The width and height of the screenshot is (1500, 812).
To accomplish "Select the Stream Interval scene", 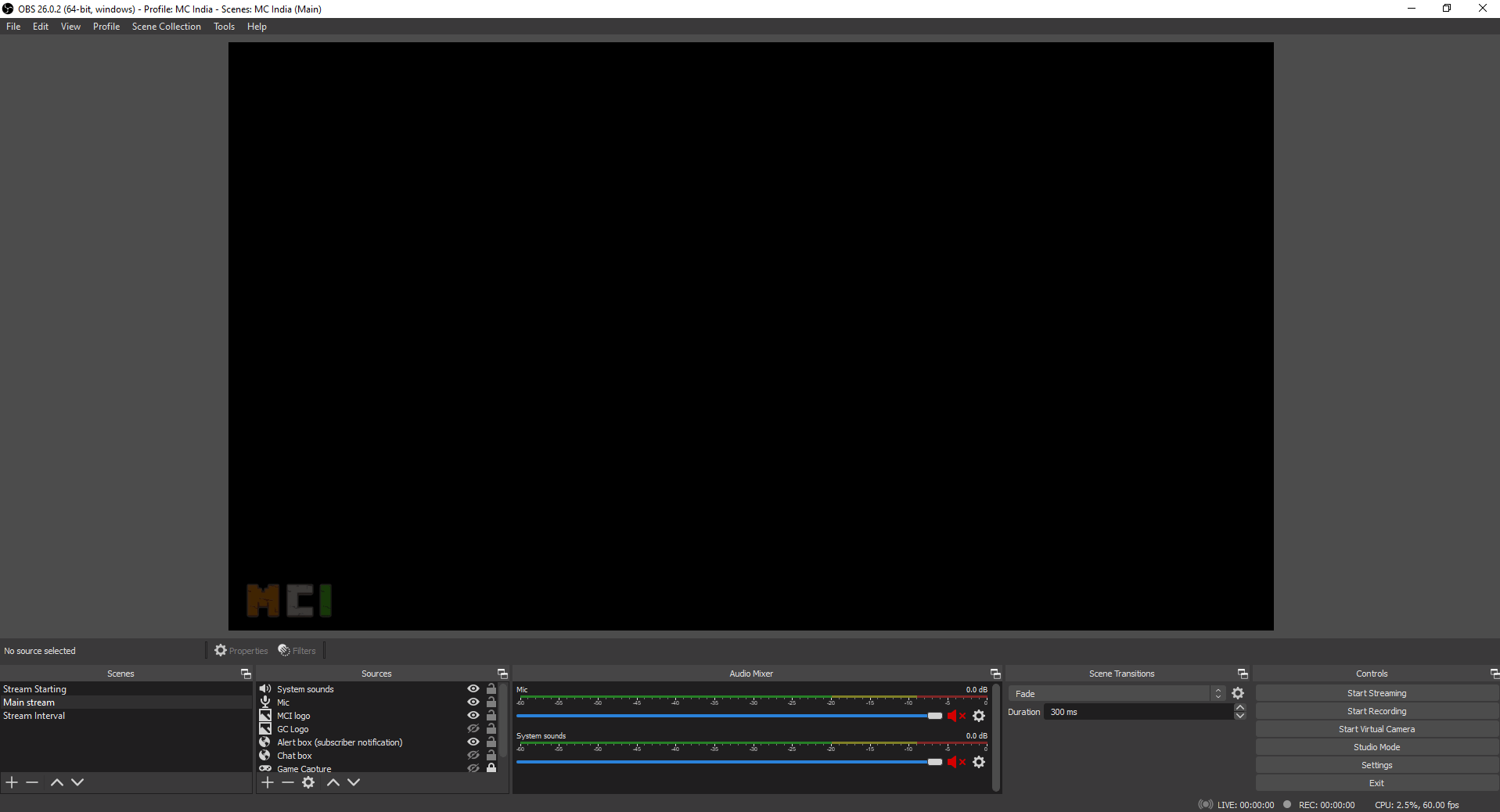I will (126, 716).
